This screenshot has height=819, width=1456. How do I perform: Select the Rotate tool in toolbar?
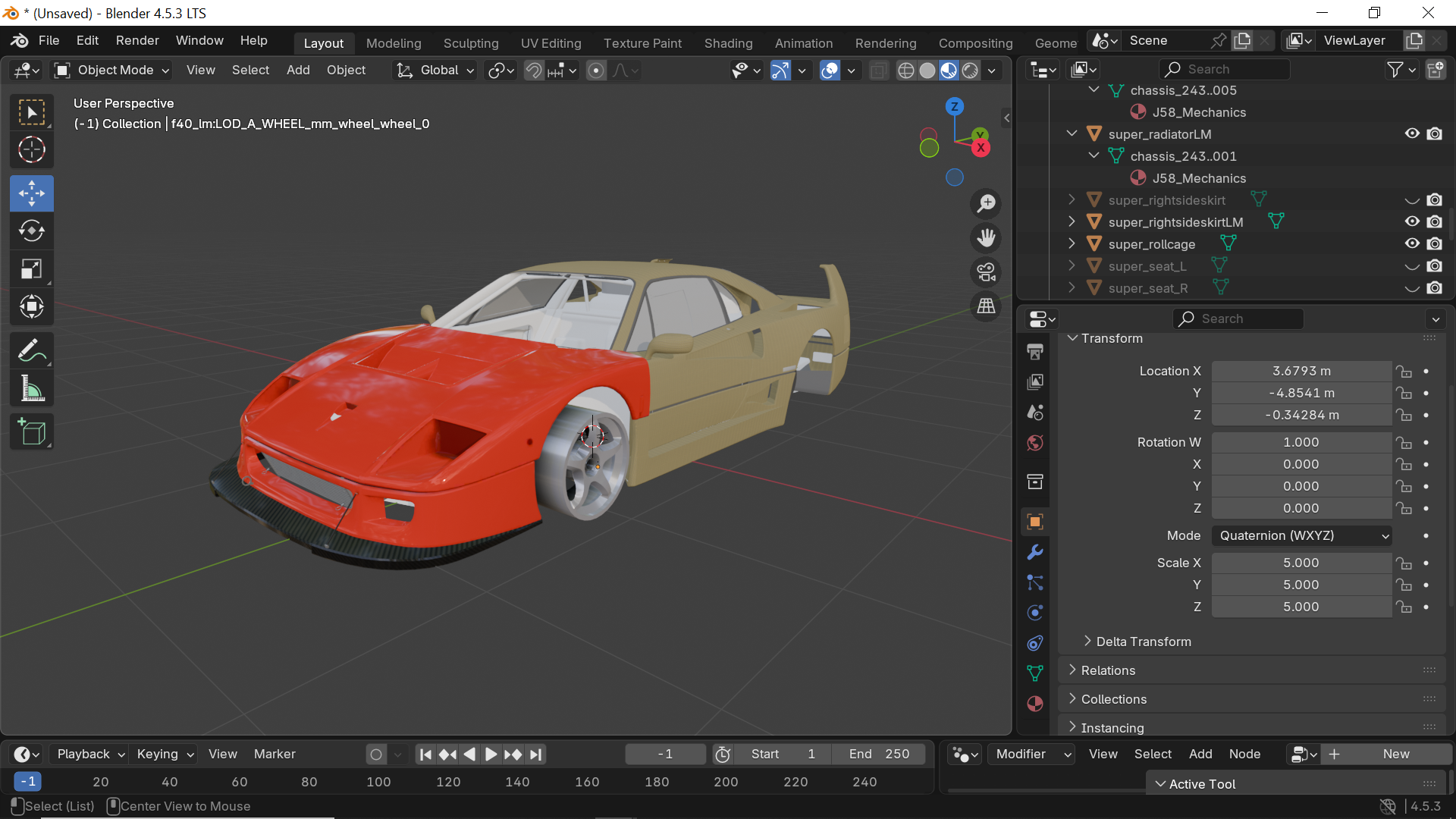(31, 231)
